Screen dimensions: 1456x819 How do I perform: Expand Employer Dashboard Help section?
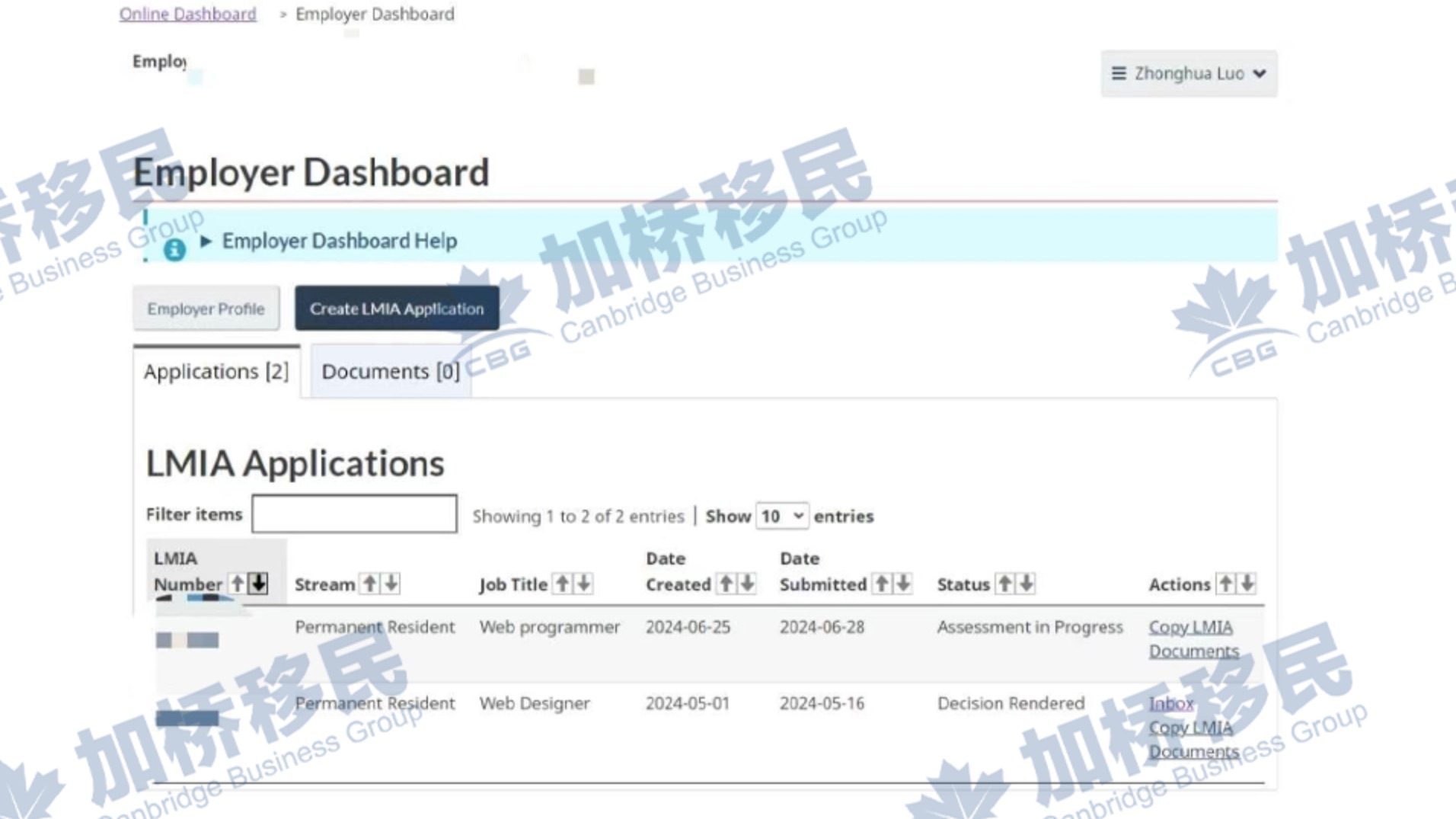[x=339, y=242]
